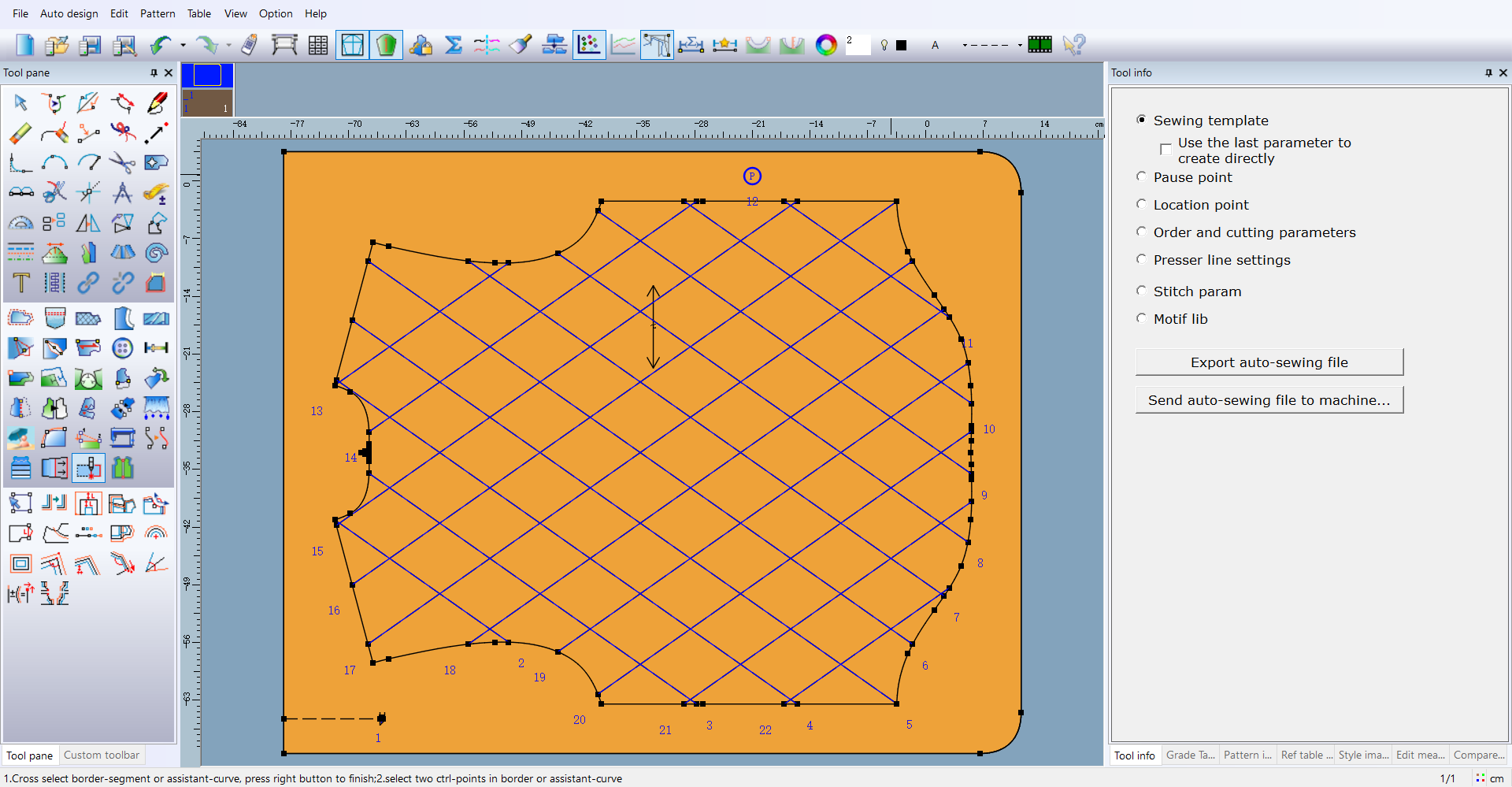The width and height of the screenshot is (1512, 787).
Task: Click the help pointer question icon
Action: pos(1073,45)
